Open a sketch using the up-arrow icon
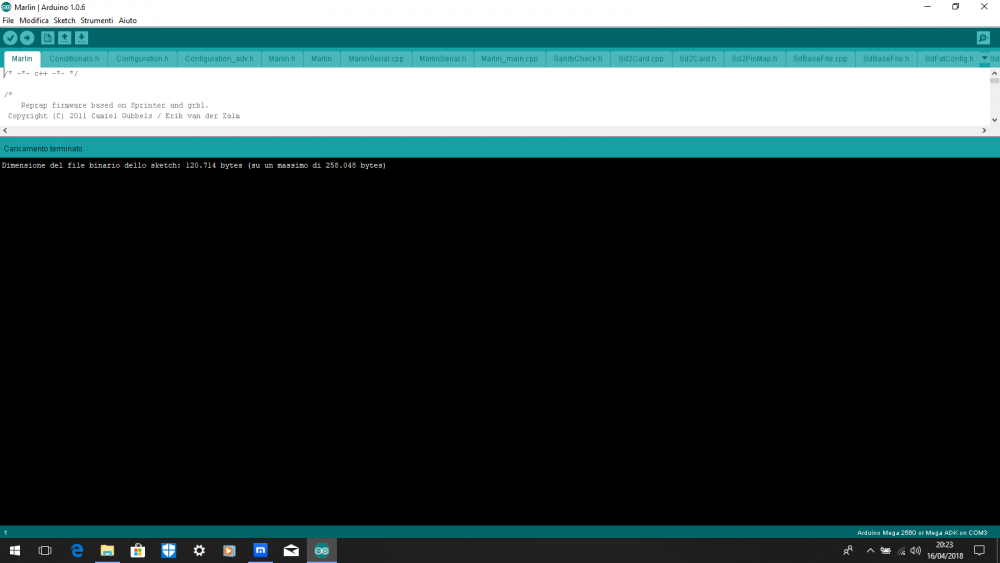 (64, 38)
